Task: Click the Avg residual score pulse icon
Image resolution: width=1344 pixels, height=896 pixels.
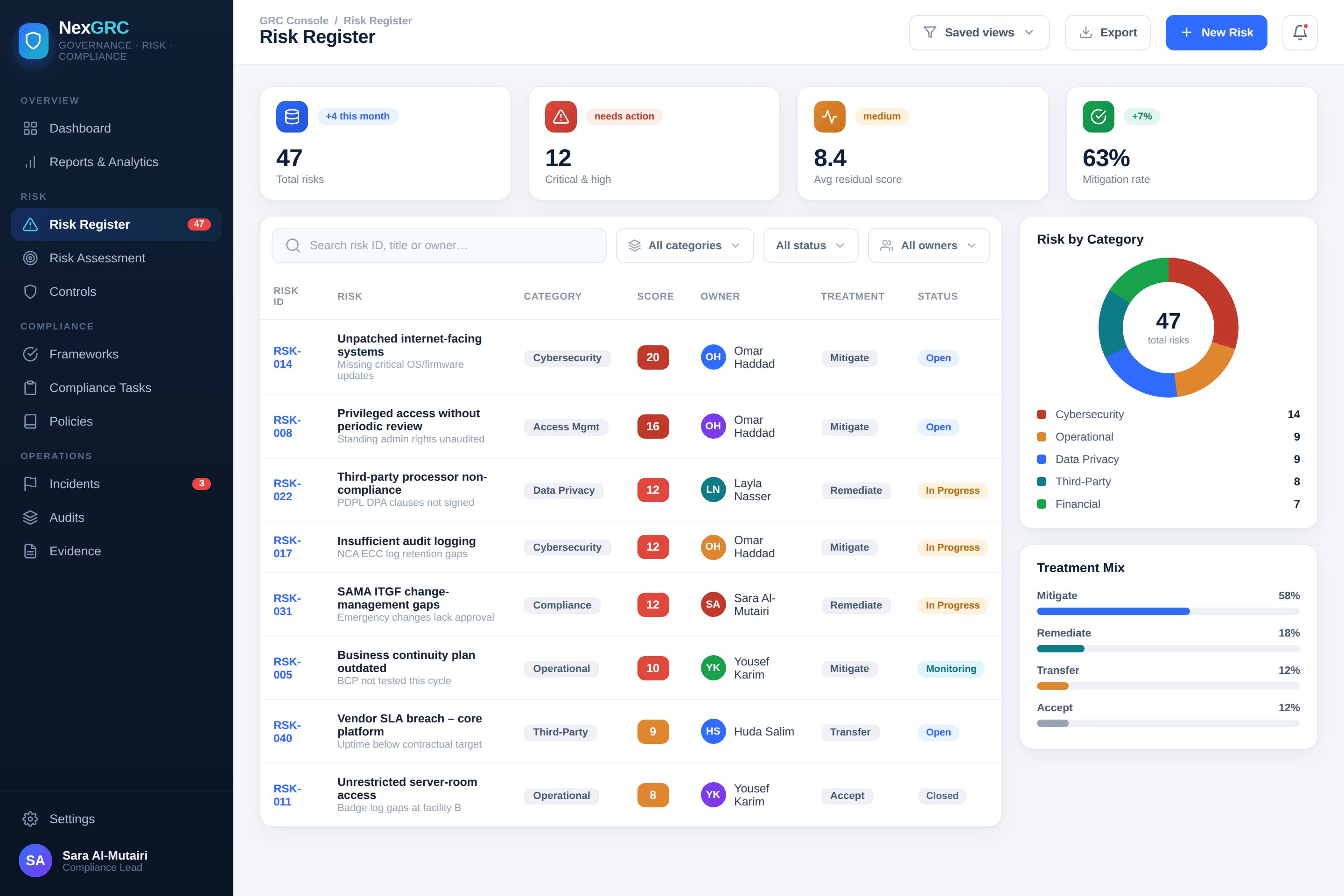Action: pyautogui.click(x=830, y=117)
